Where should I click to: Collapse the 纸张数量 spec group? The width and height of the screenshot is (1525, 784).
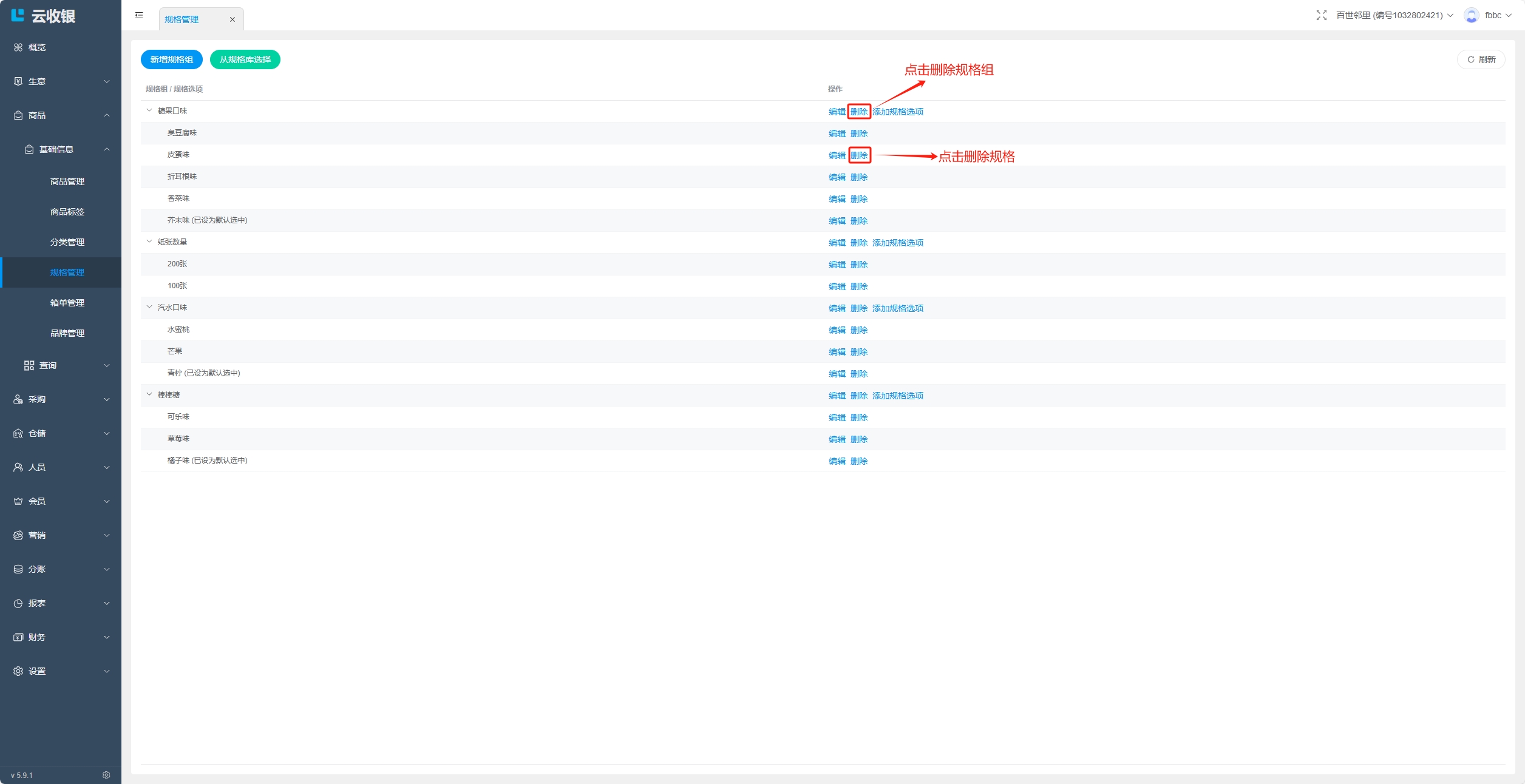point(149,242)
